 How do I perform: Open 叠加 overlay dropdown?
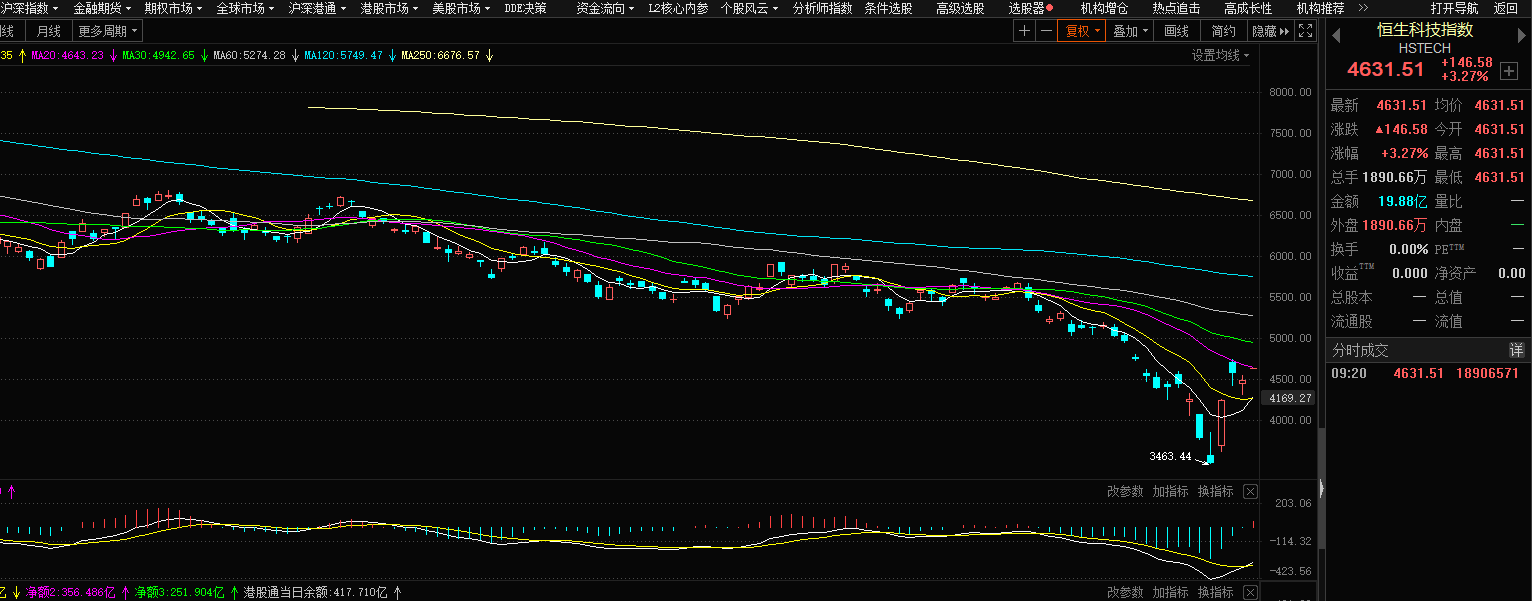pos(1130,31)
